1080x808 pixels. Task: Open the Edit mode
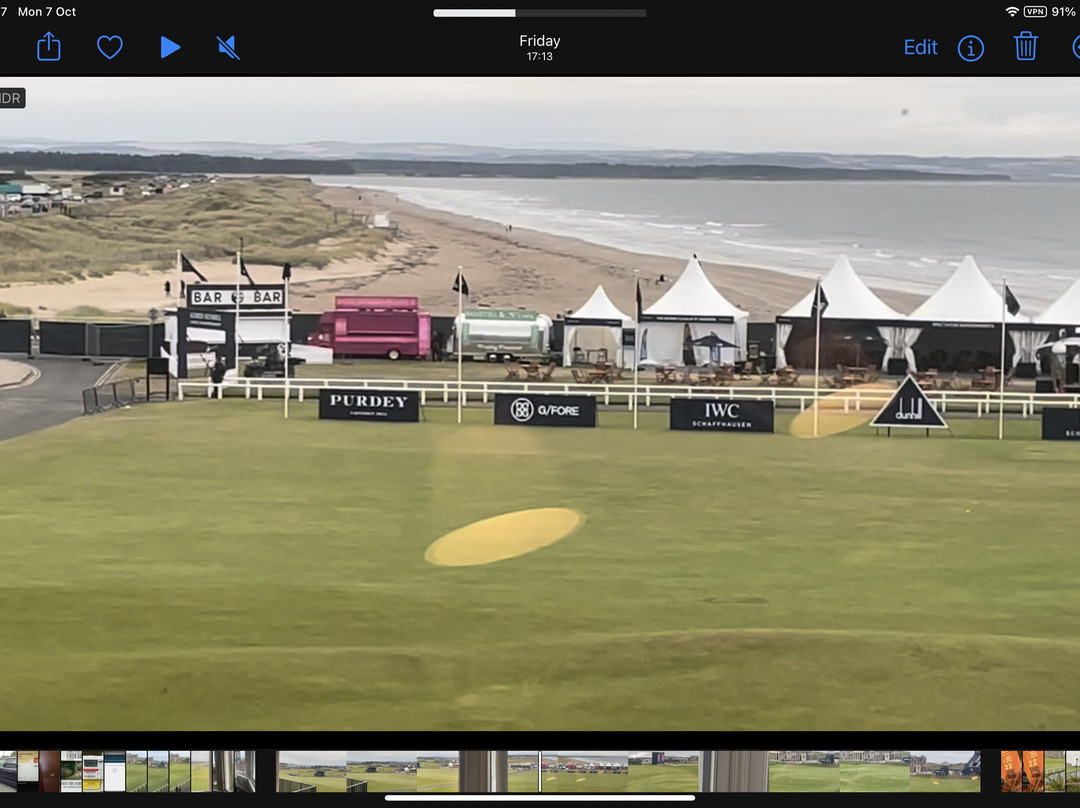pos(920,47)
